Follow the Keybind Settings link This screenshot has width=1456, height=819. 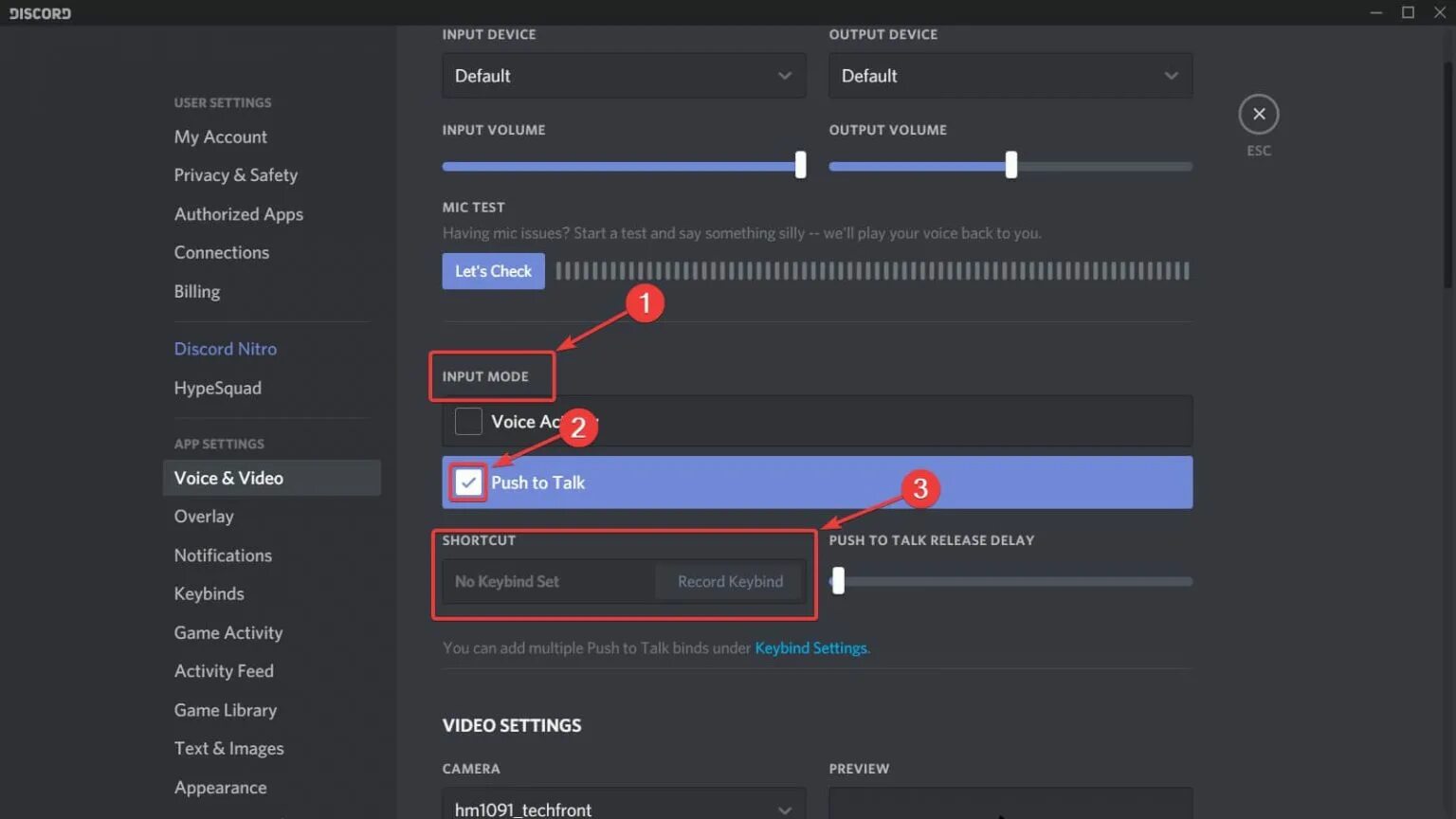point(811,648)
